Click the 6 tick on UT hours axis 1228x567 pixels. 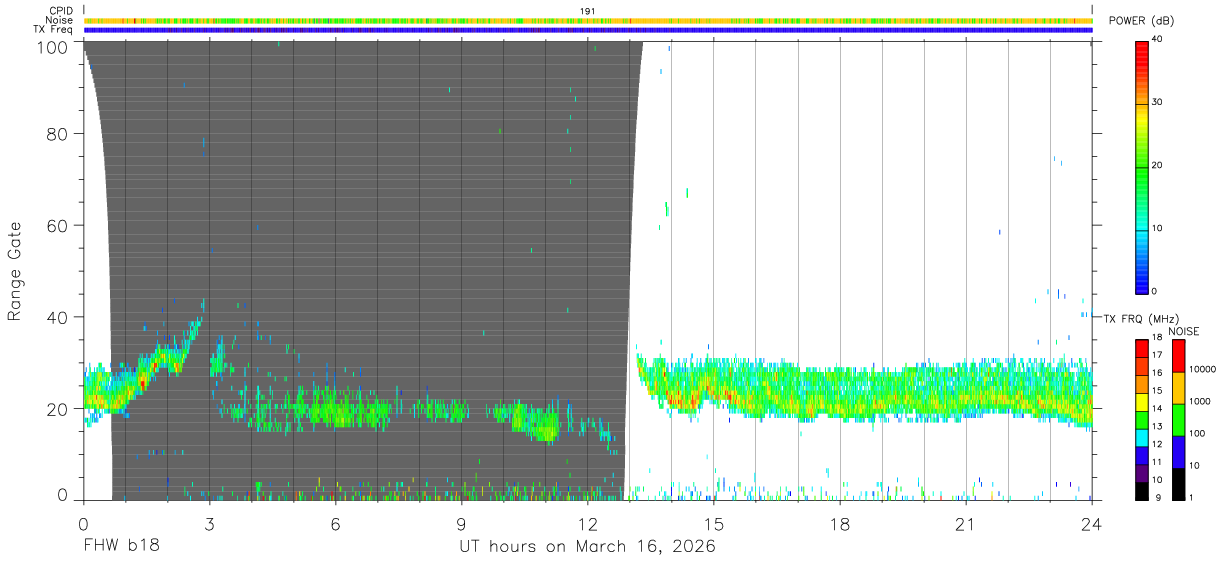[336, 523]
